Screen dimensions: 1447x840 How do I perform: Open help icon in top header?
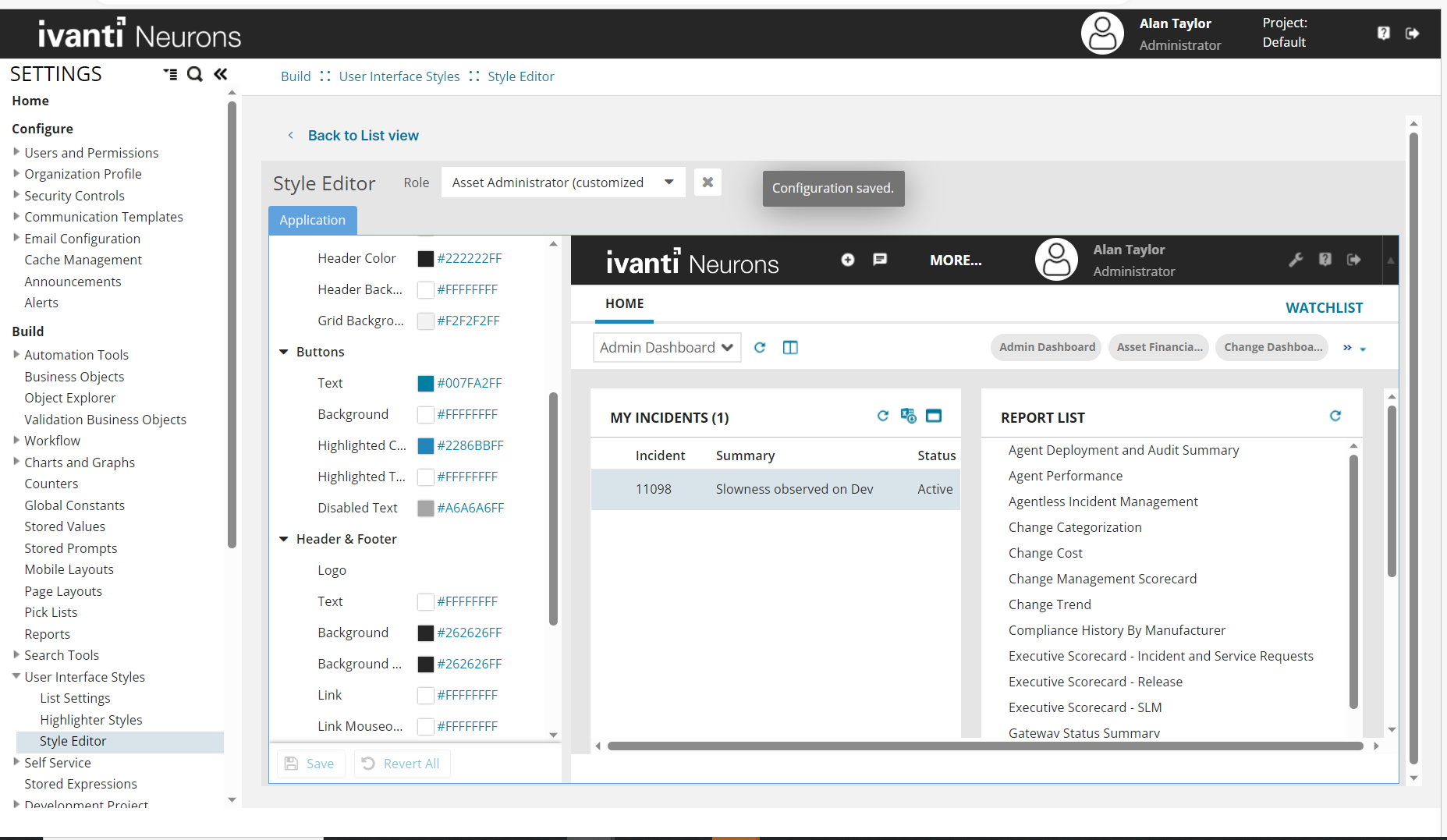[x=1383, y=34]
